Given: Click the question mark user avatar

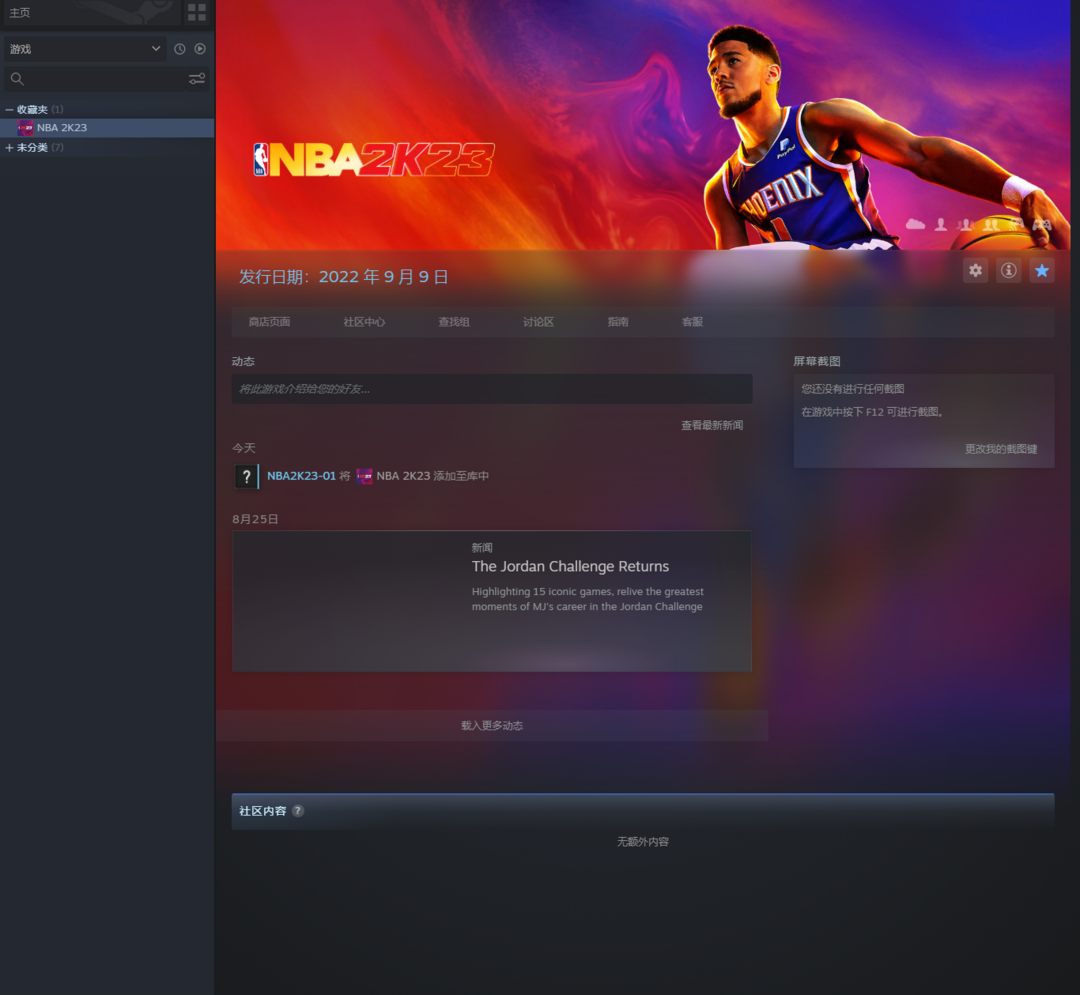Looking at the screenshot, I should (x=246, y=477).
